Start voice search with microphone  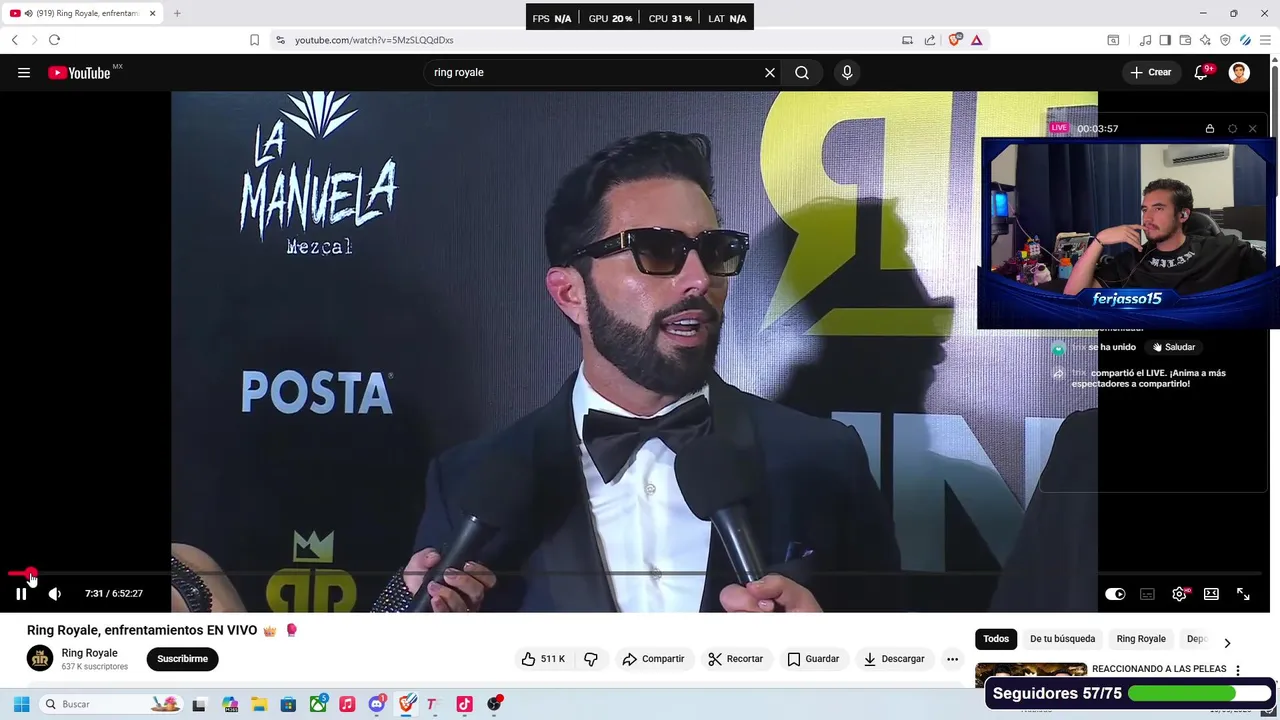point(847,72)
